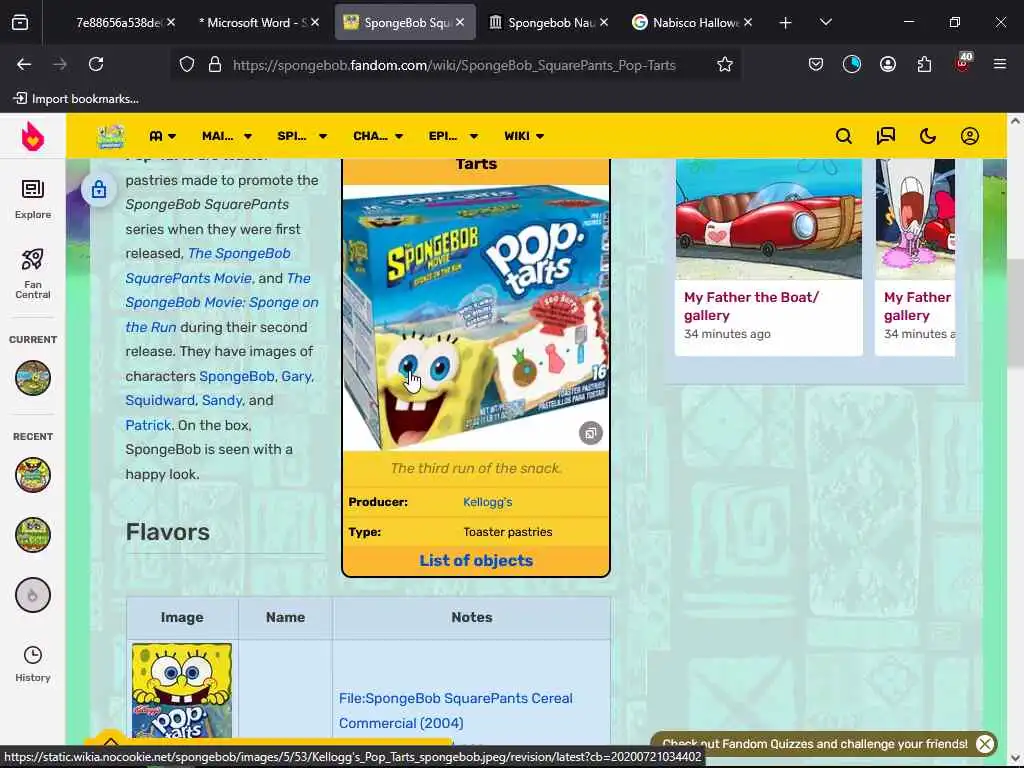The width and height of the screenshot is (1024, 768).
Task: Switch to the Microsoft Word tab
Action: tap(251, 23)
